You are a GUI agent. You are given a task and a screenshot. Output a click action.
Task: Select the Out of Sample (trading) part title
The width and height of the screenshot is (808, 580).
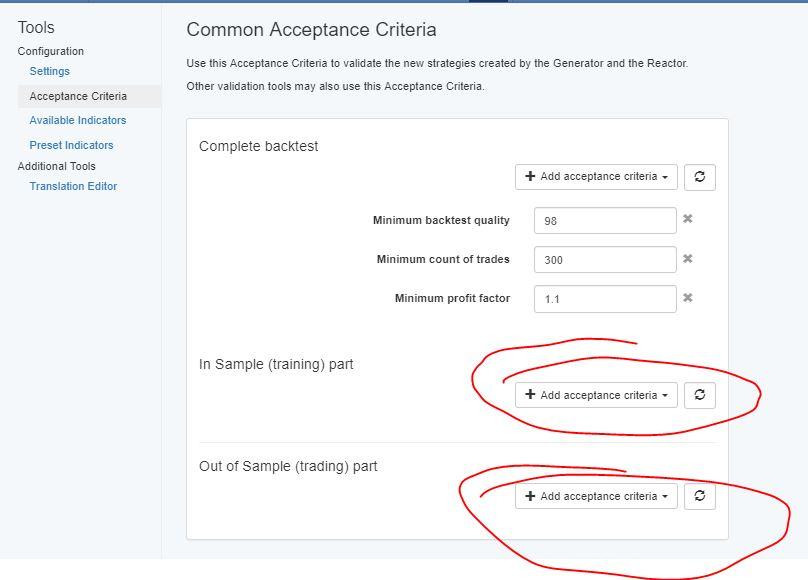[288, 466]
